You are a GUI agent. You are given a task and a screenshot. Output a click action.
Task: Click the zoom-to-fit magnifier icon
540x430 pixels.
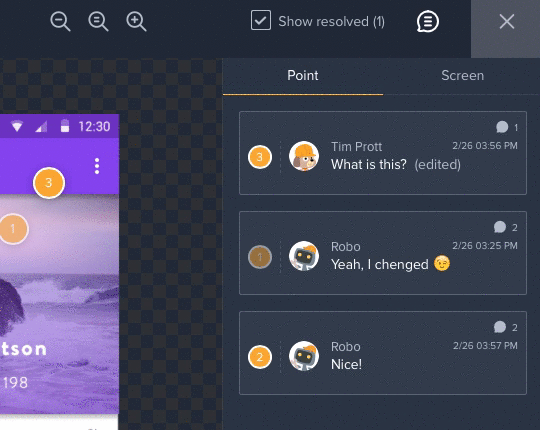(x=98, y=21)
